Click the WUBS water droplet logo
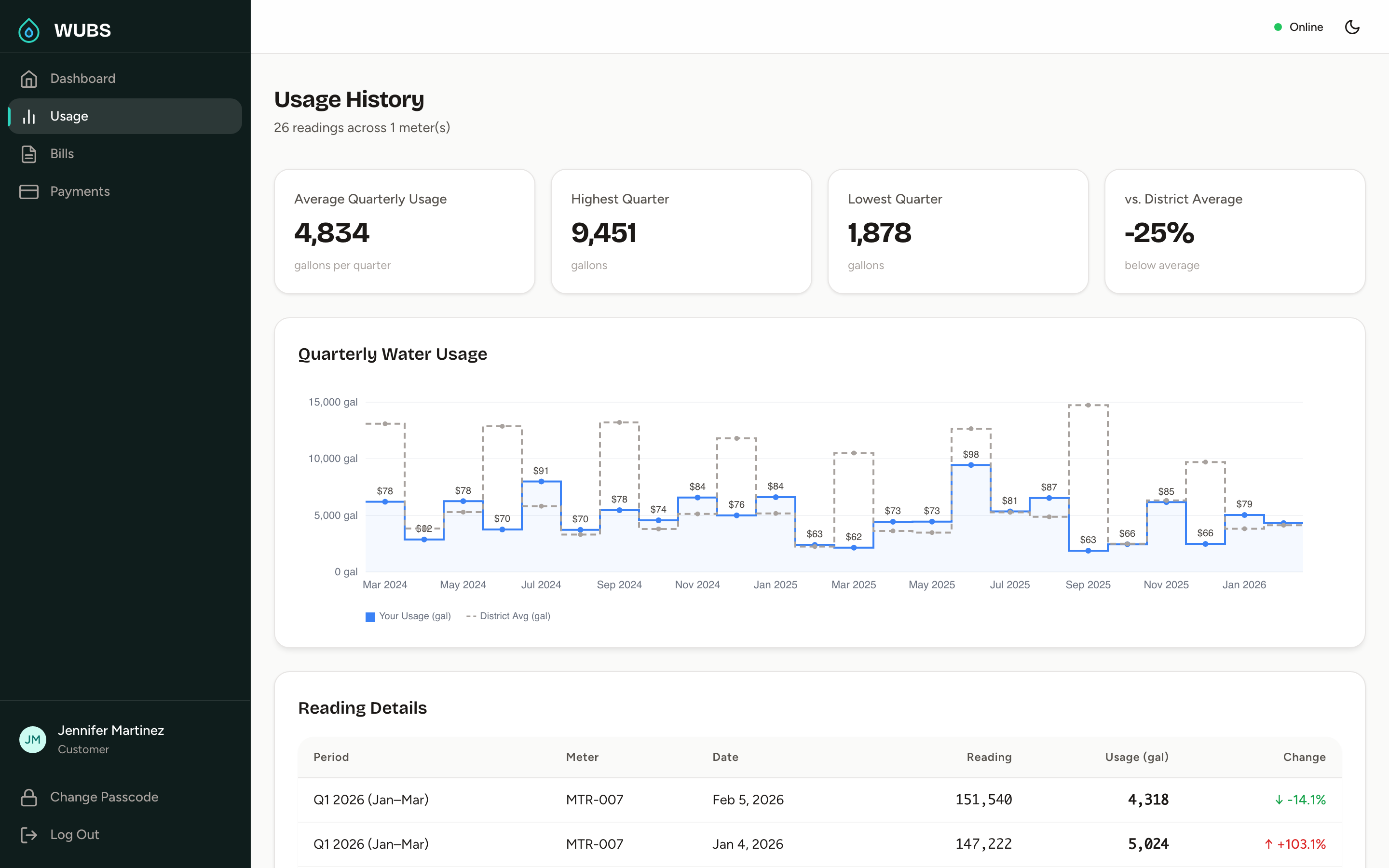Image resolution: width=1389 pixels, height=868 pixels. [x=29, y=30]
